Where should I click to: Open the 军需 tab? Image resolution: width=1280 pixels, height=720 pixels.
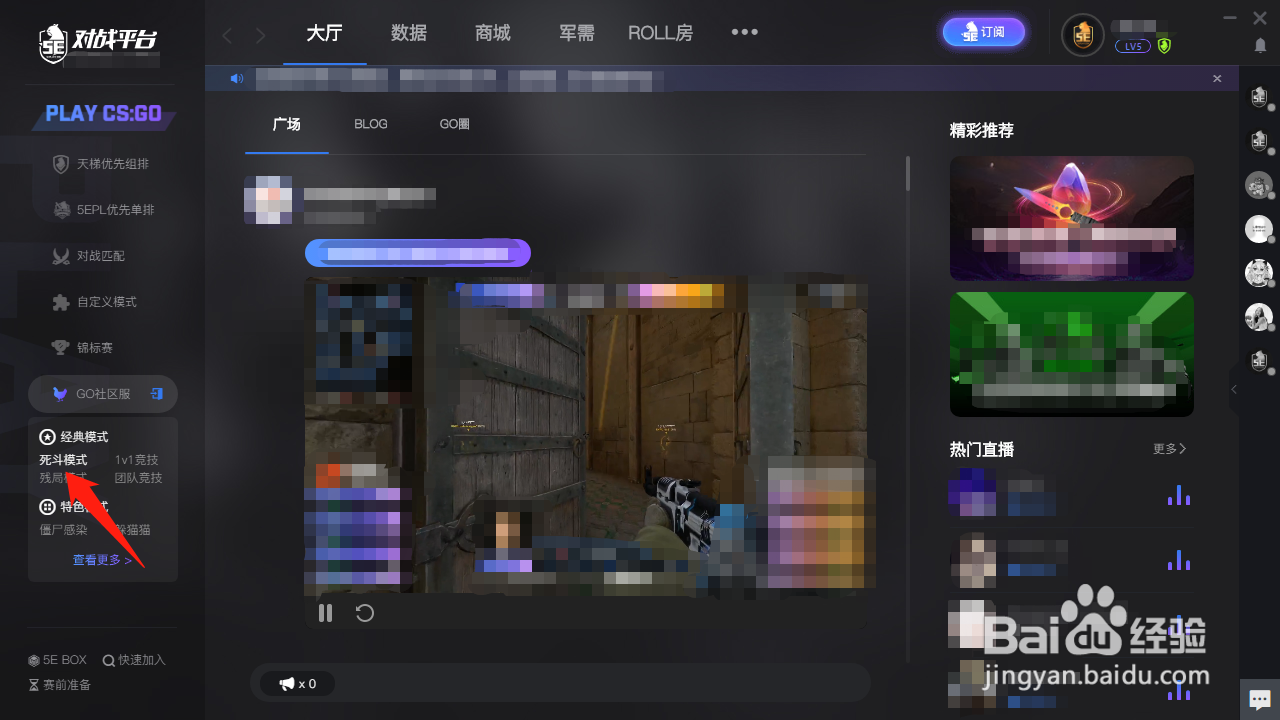click(577, 33)
